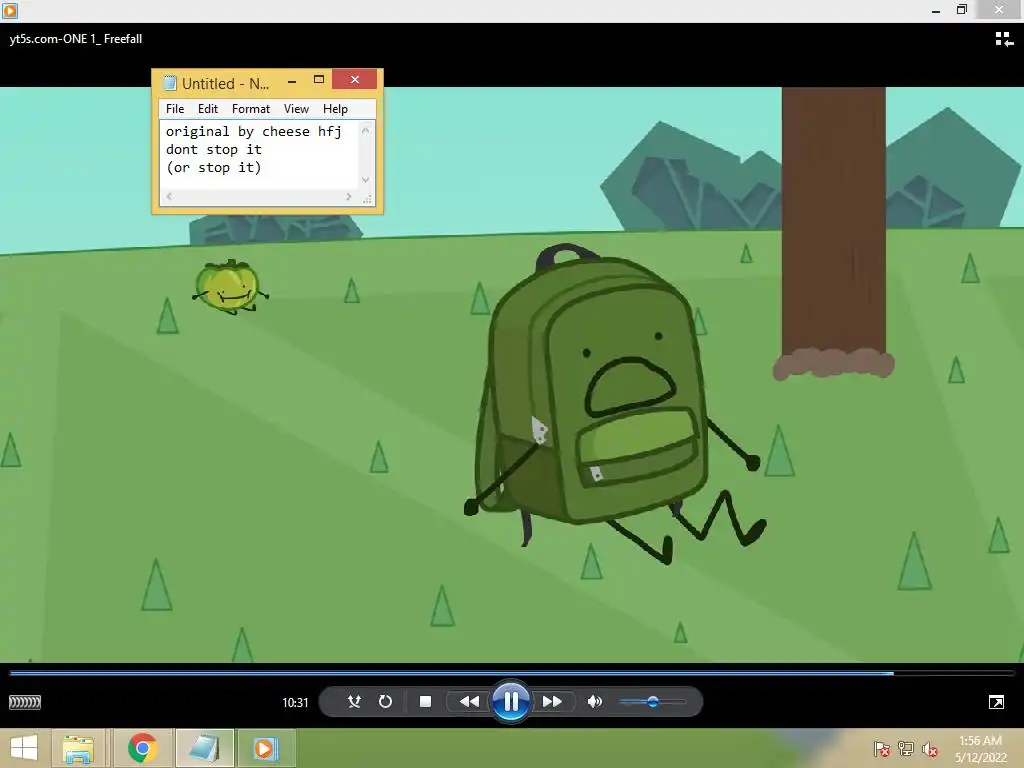This screenshot has width=1024, height=768.
Task: Open the clock showing 1:56 AM
Action: (981, 749)
